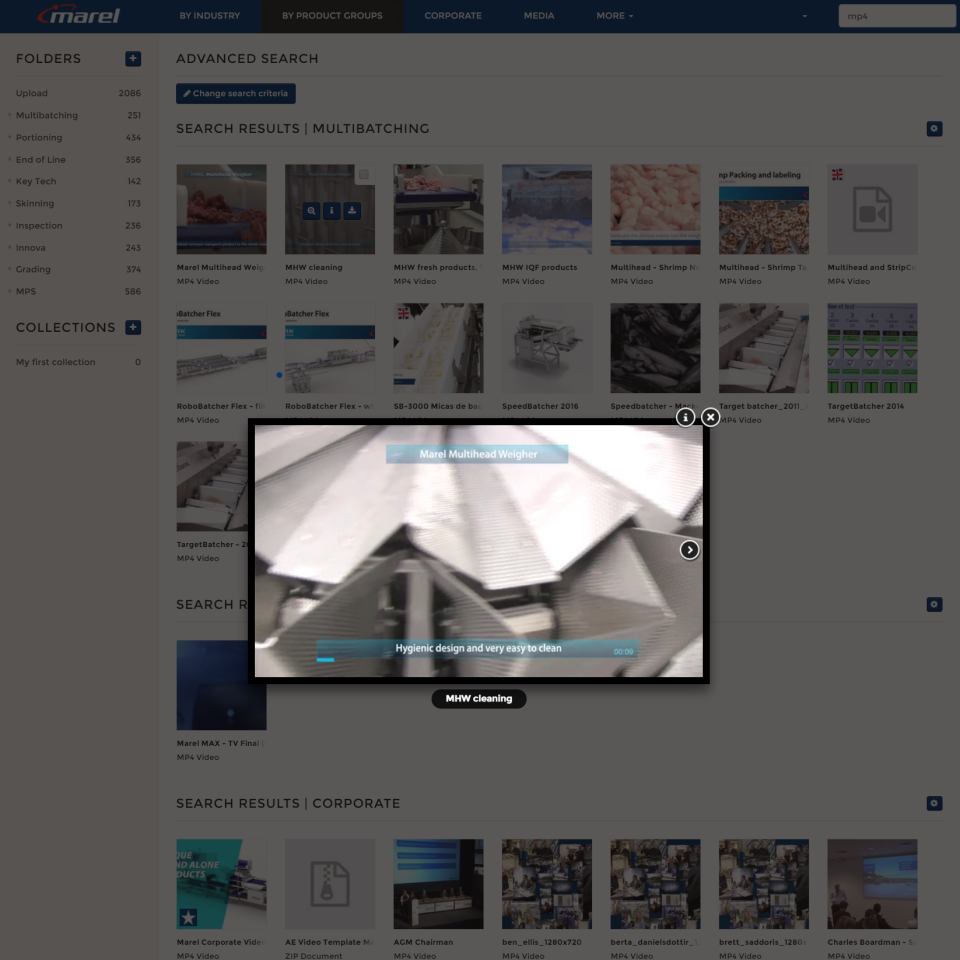This screenshot has height=960, width=960.
Task: Close the MHW cleaning preview lightbox
Action: pos(710,418)
